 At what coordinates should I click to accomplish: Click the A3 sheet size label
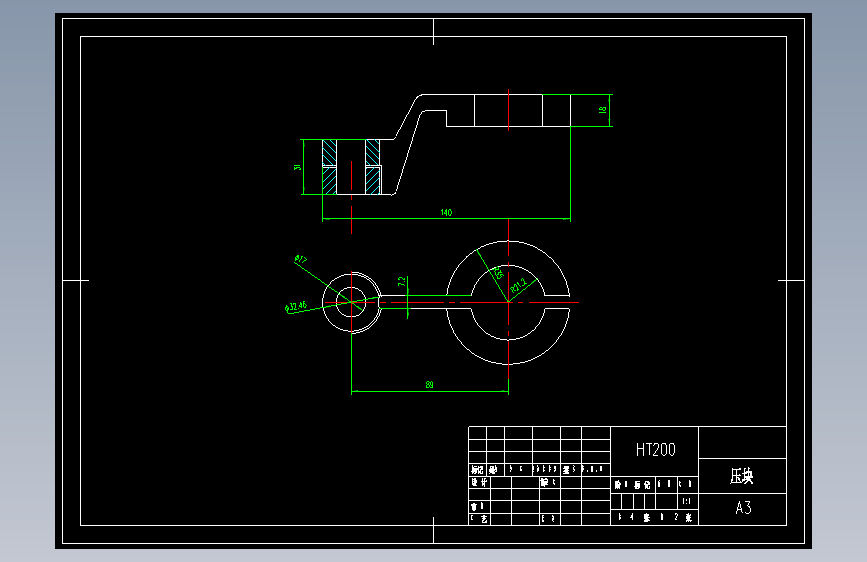[743, 508]
